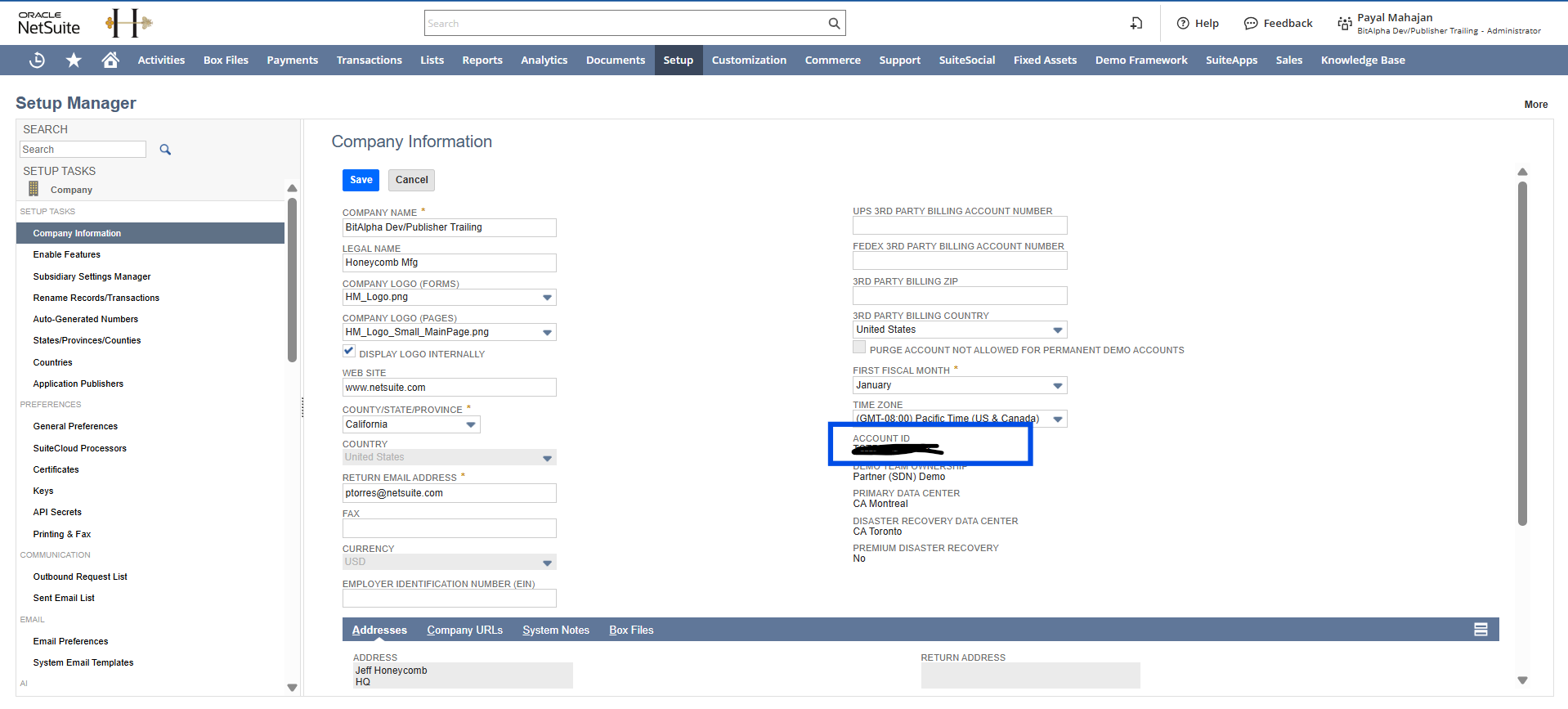Click the main page vertical scrollbar
The height and width of the screenshot is (709, 1568).
click(1522, 353)
